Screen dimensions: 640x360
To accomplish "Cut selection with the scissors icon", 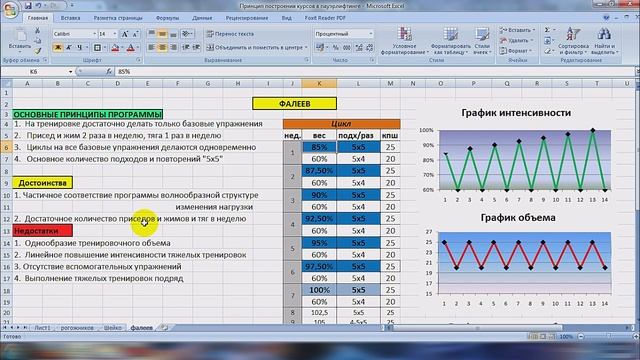I will point(37,31).
